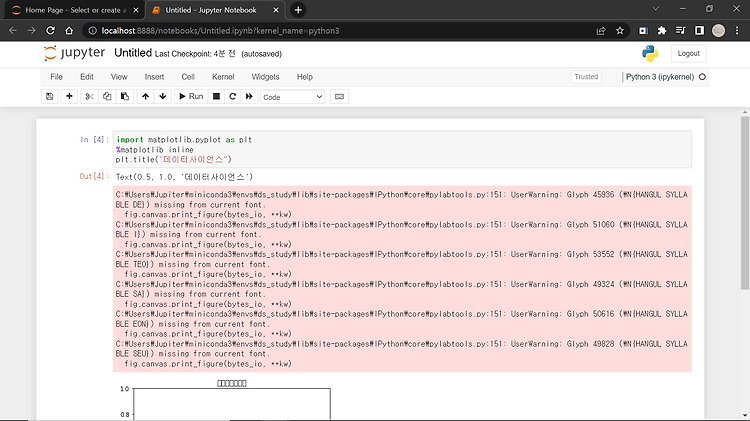Click the notebook vertical scrollbar thumb

coord(745,203)
